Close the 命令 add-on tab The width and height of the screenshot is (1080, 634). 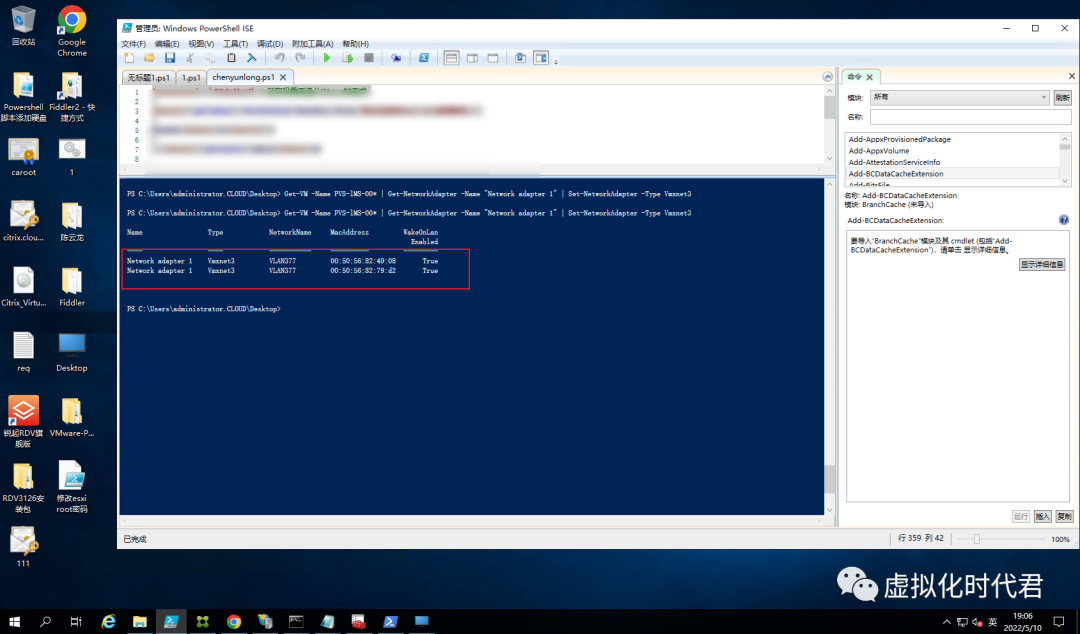(x=869, y=77)
